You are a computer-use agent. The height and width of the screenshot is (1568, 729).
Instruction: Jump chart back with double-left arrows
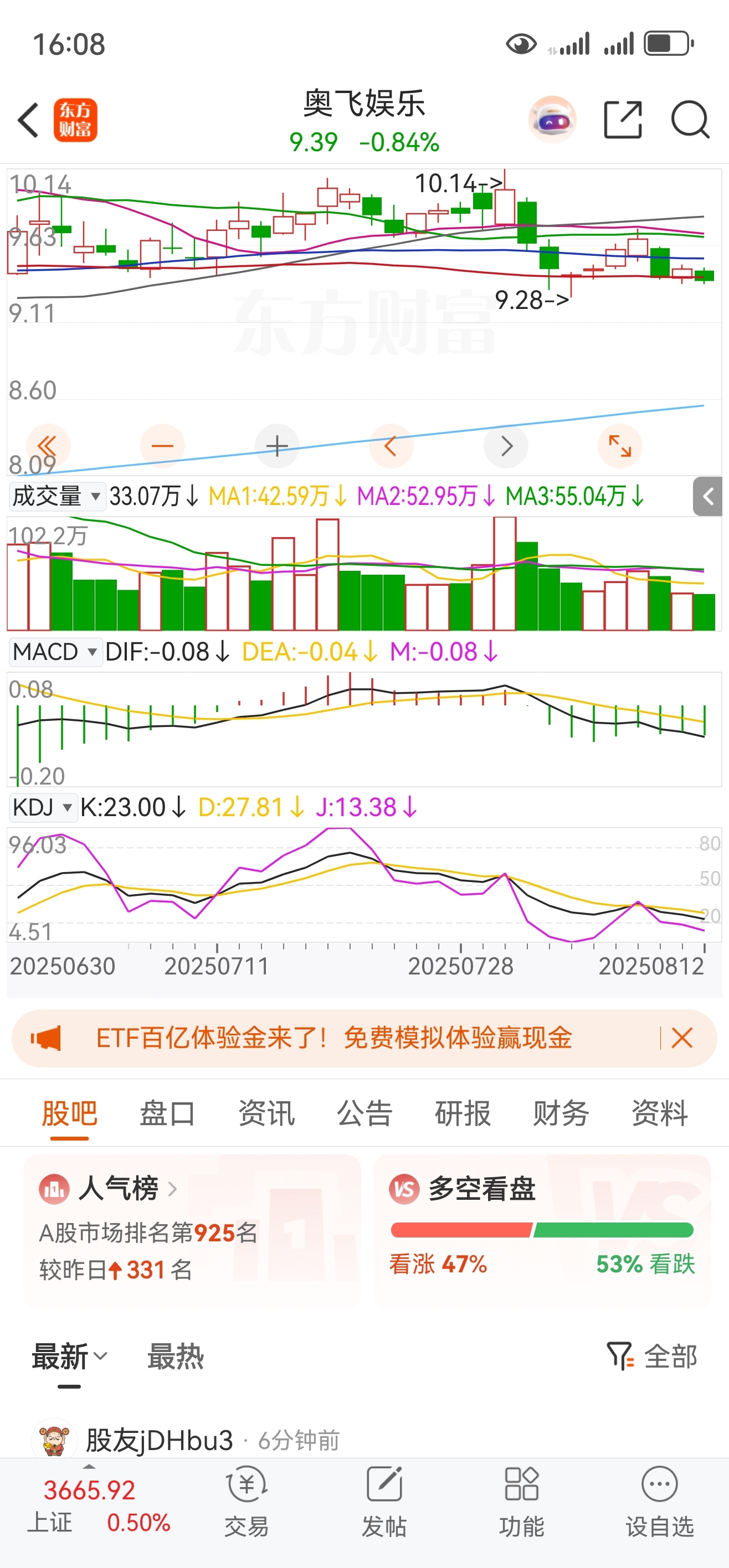point(48,446)
